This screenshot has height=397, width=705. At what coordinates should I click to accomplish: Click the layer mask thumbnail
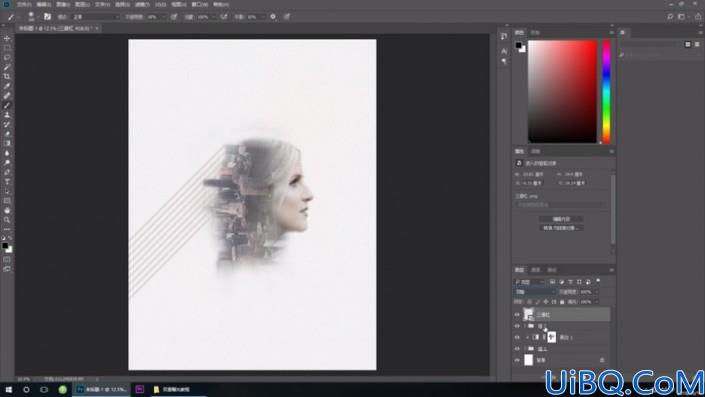pyautogui.click(x=552, y=337)
